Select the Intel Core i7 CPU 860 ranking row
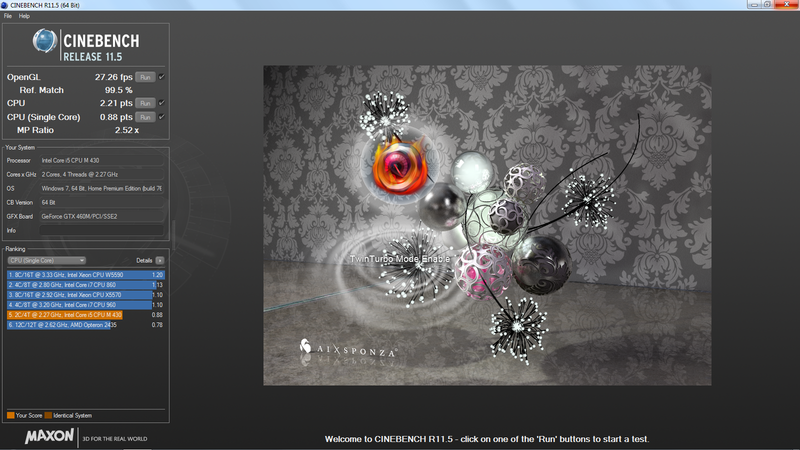The image size is (800, 450). pos(86,285)
